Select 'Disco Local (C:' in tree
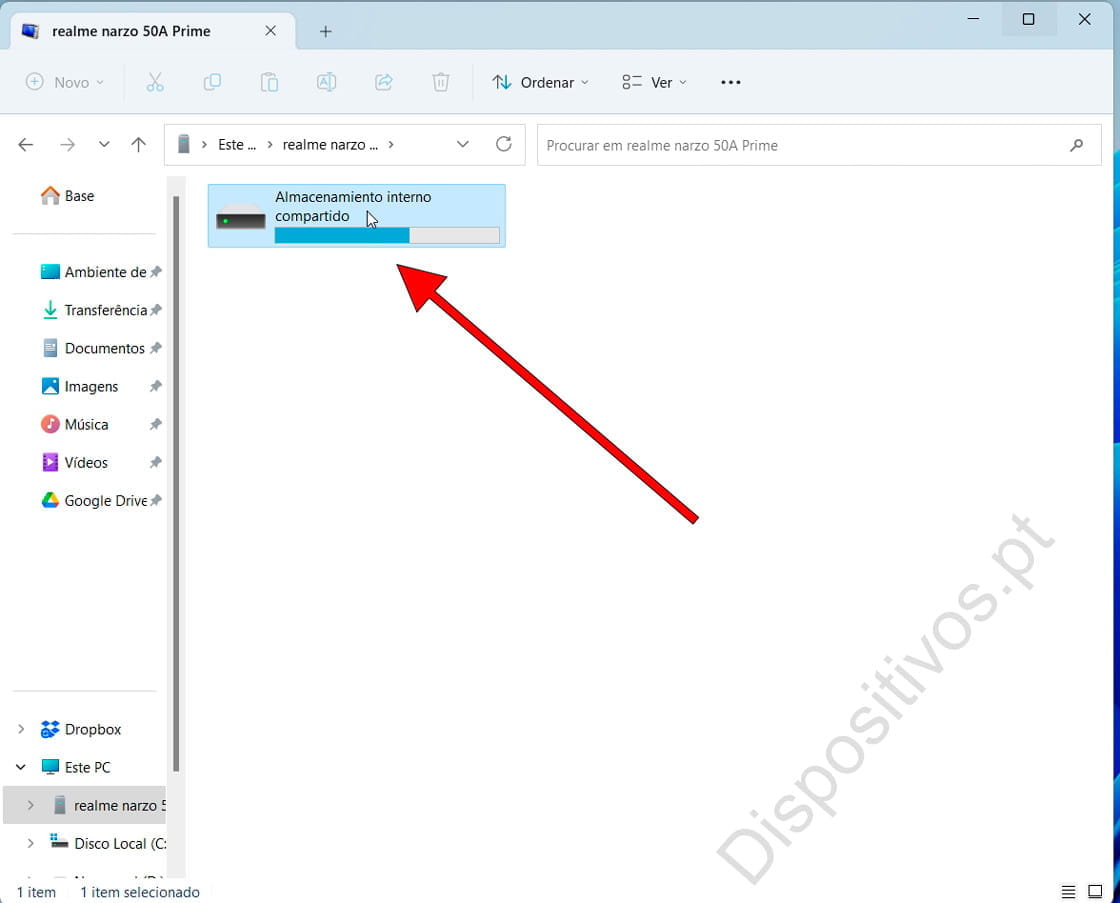 (x=109, y=844)
